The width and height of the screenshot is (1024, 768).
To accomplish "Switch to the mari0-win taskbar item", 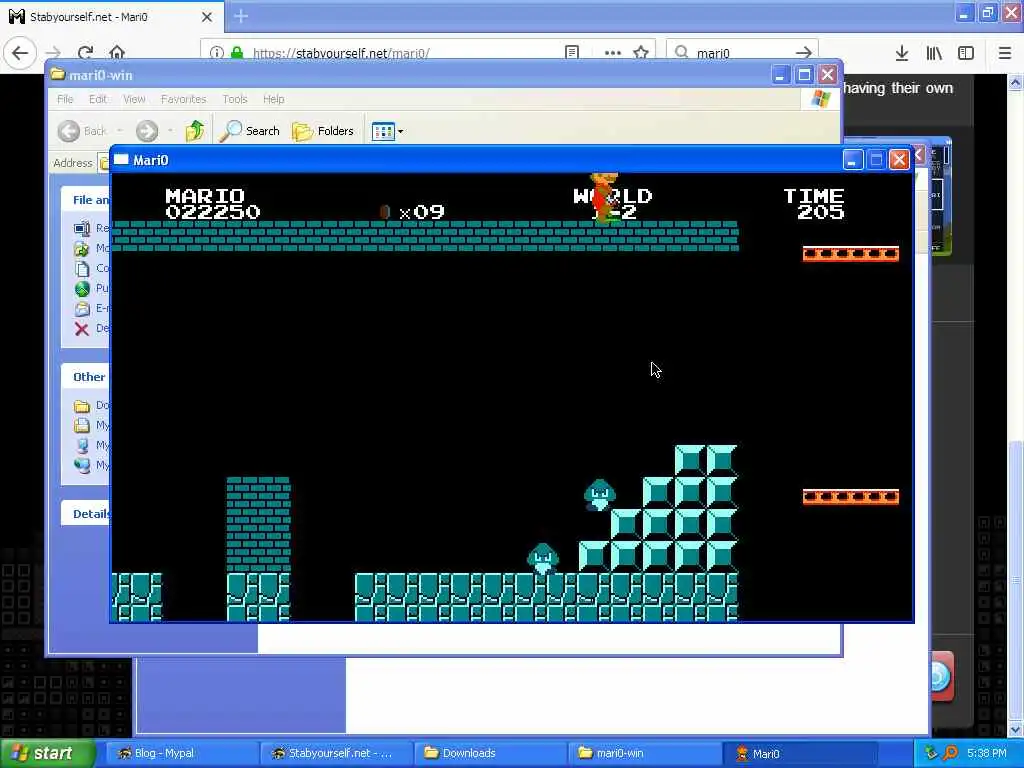I will click(x=644, y=754).
